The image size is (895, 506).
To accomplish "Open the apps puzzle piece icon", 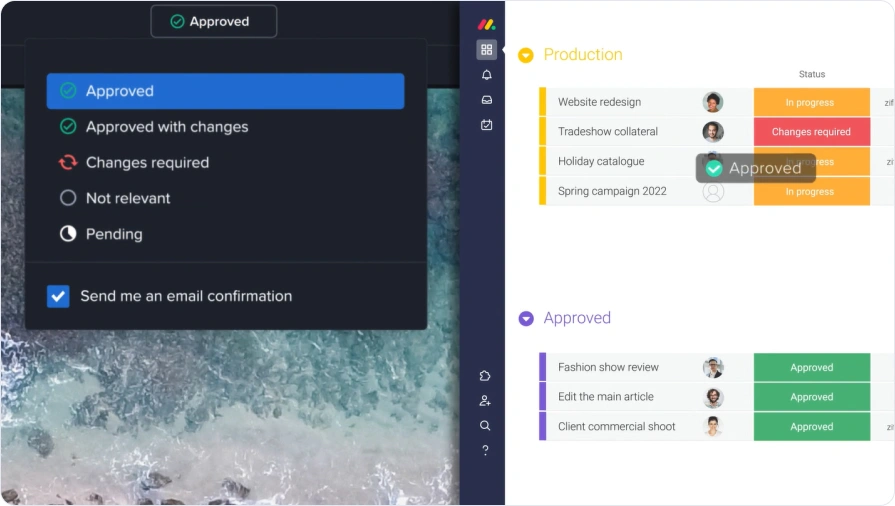I will coord(485,376).
